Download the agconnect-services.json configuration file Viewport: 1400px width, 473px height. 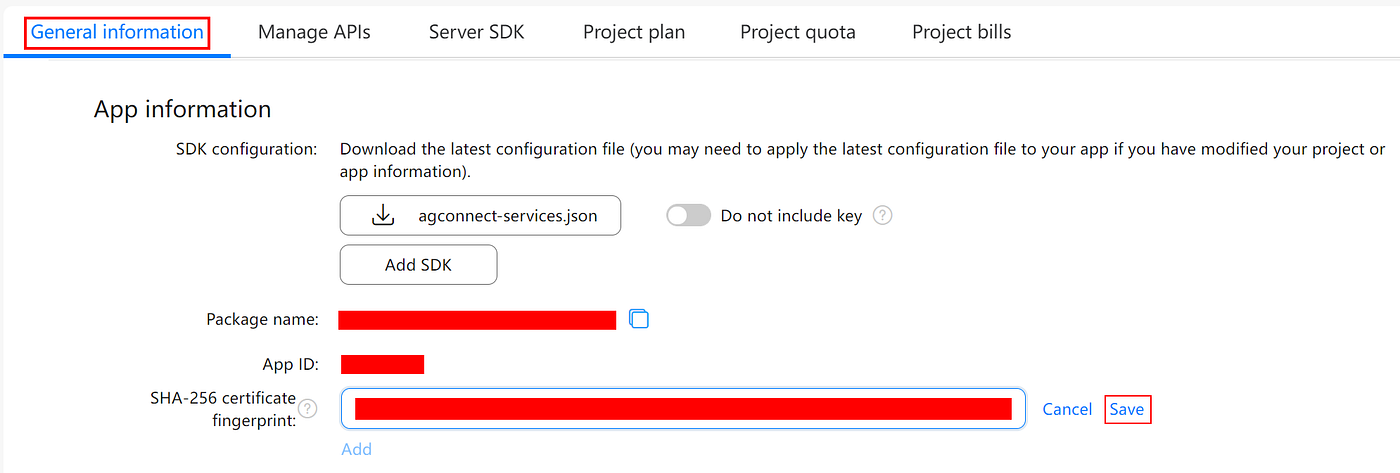pyautogui.click(x=480, y=215)
